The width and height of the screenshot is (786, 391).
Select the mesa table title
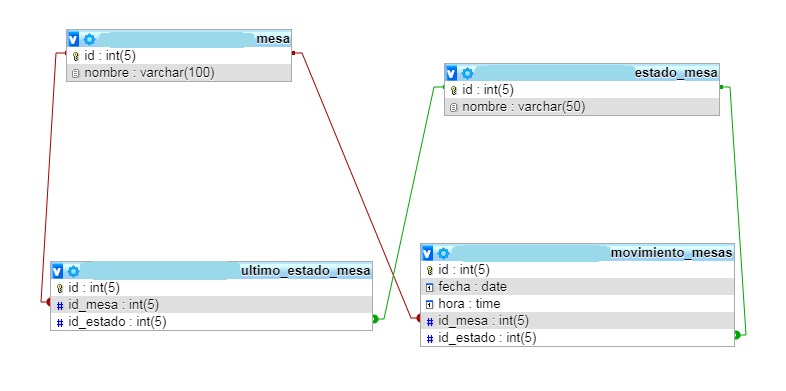click(x=273, y=39)
